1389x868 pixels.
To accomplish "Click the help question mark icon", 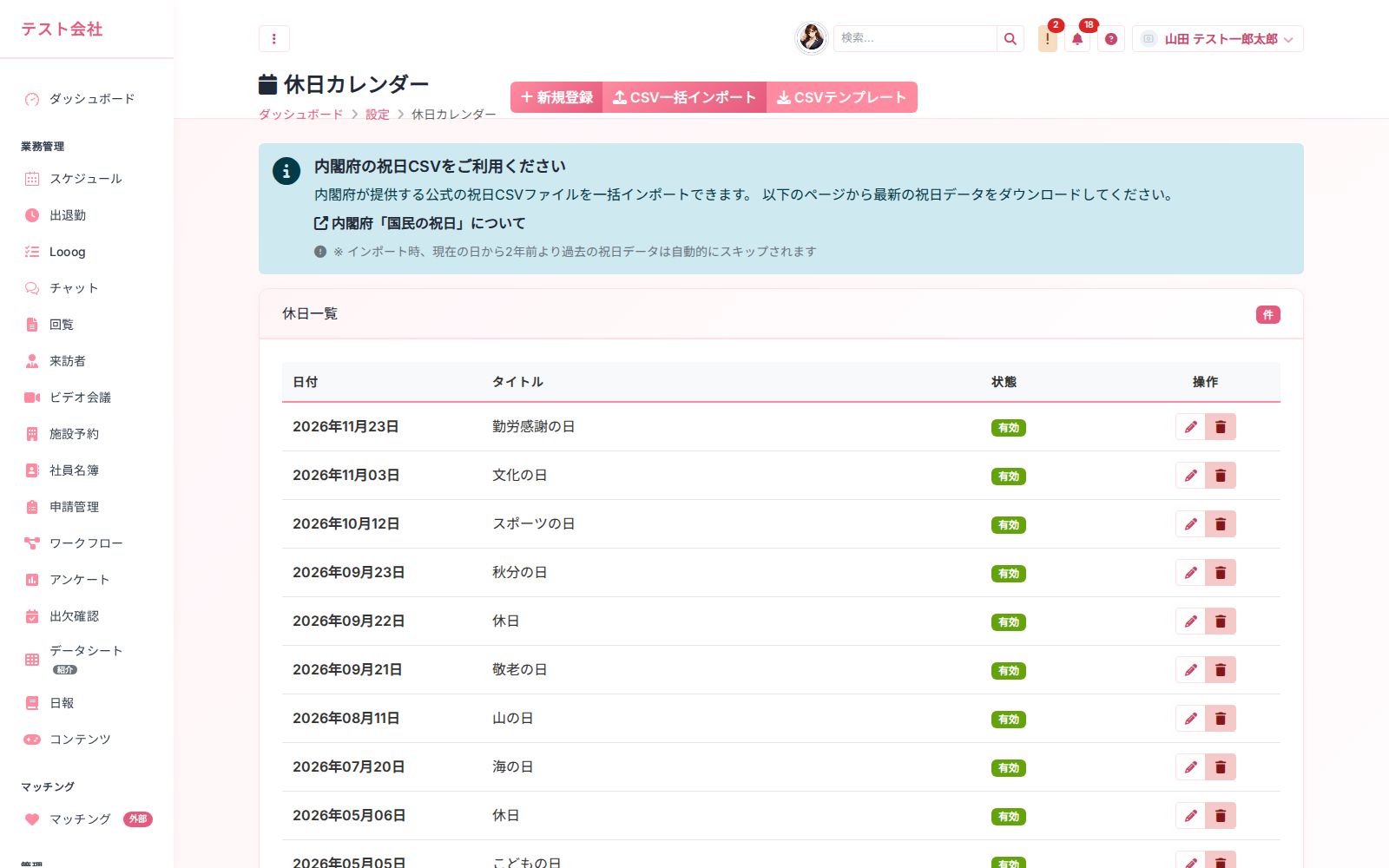I will [1111, 39].
